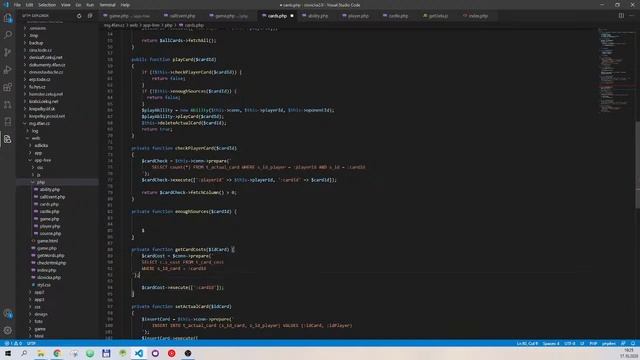Screen dimensions: 640x360
Task: Open the View menu
Action: pos(65,5)
